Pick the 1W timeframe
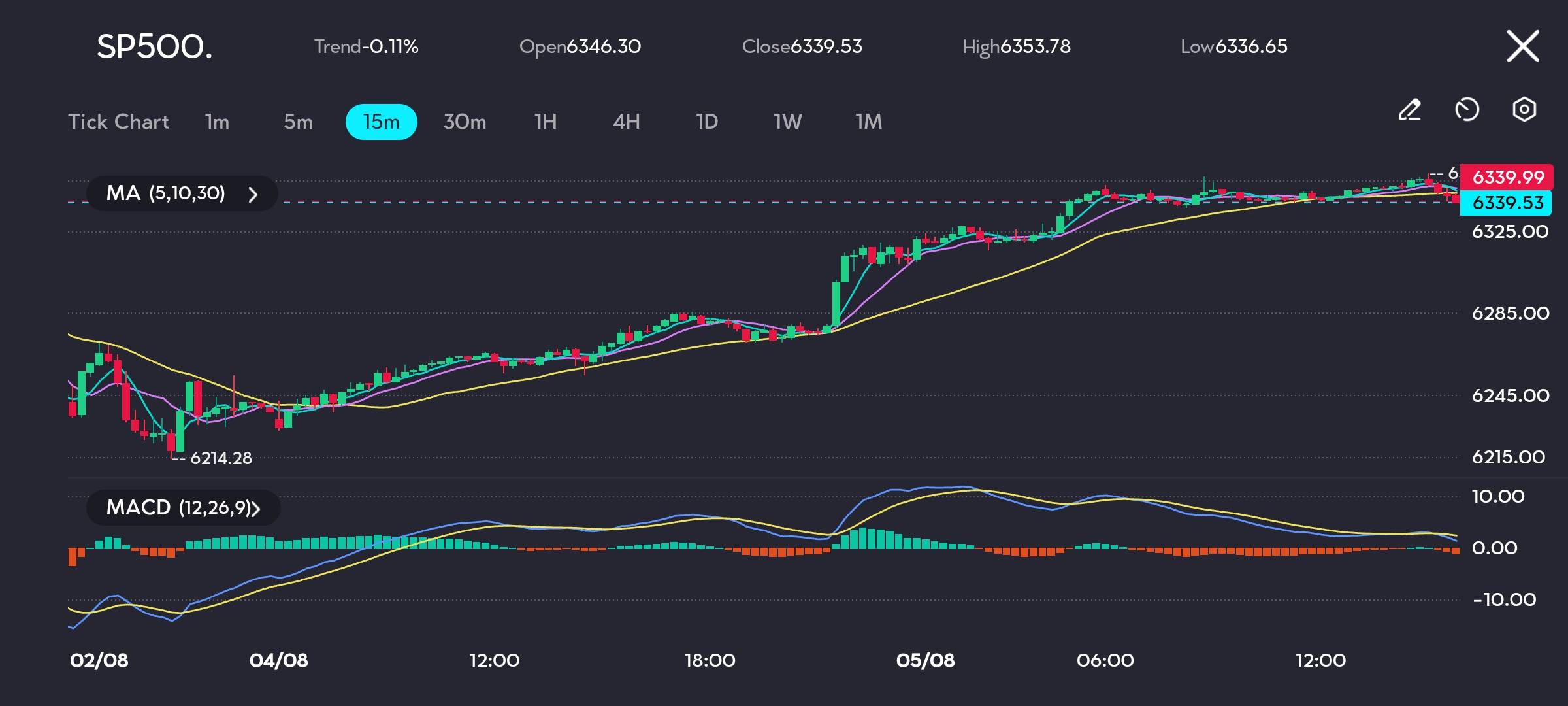 (x=788, y=122)
